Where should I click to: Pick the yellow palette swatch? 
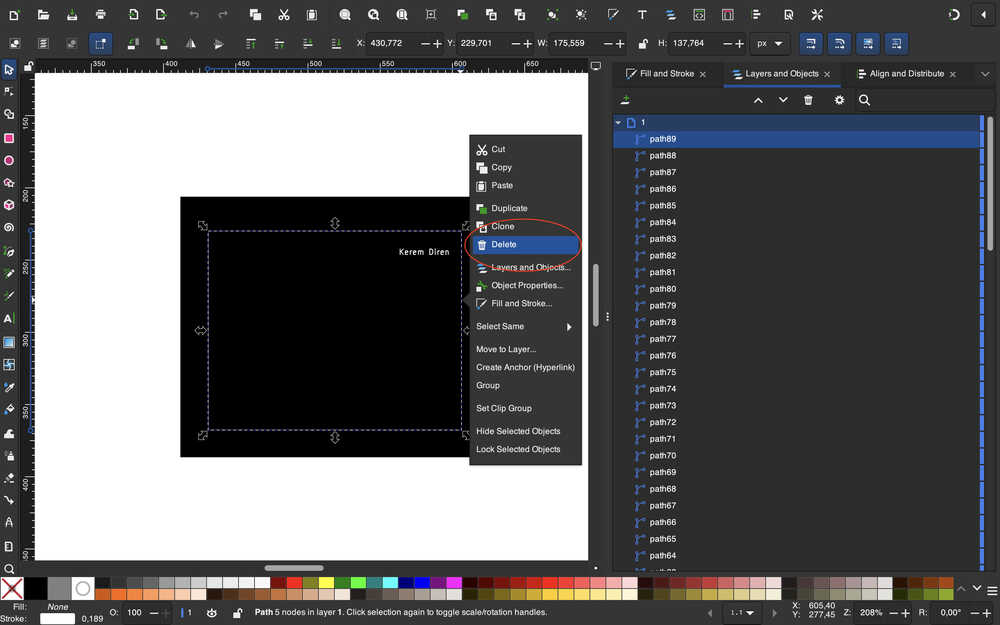326,582
